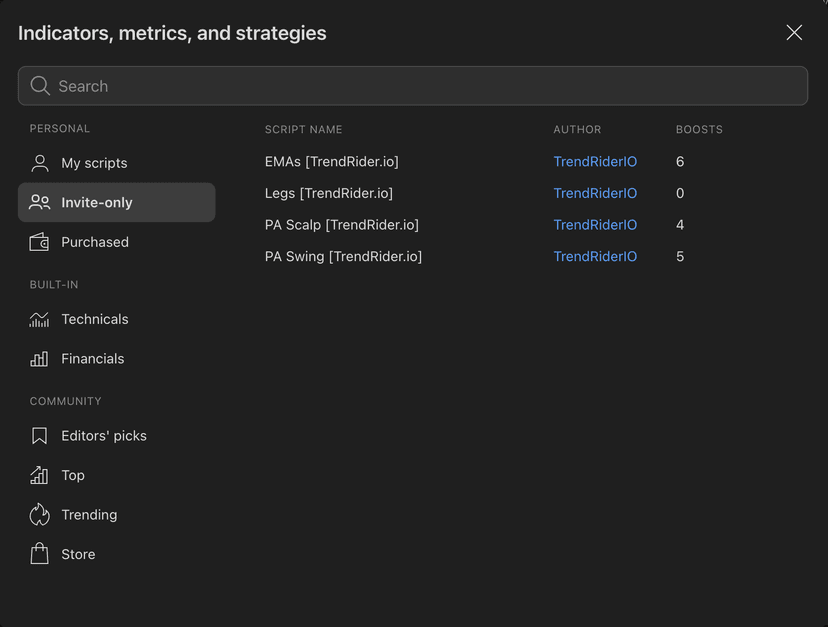The image size is (828, 627).
Task: Open the Technicals category
Action: [x=95, y=319]
